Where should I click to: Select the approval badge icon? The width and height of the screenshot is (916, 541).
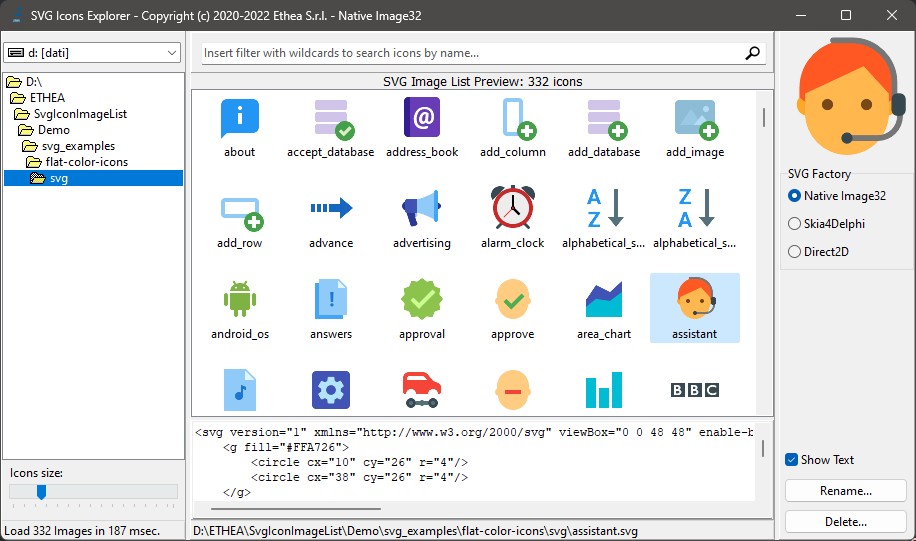coord(422,299)
